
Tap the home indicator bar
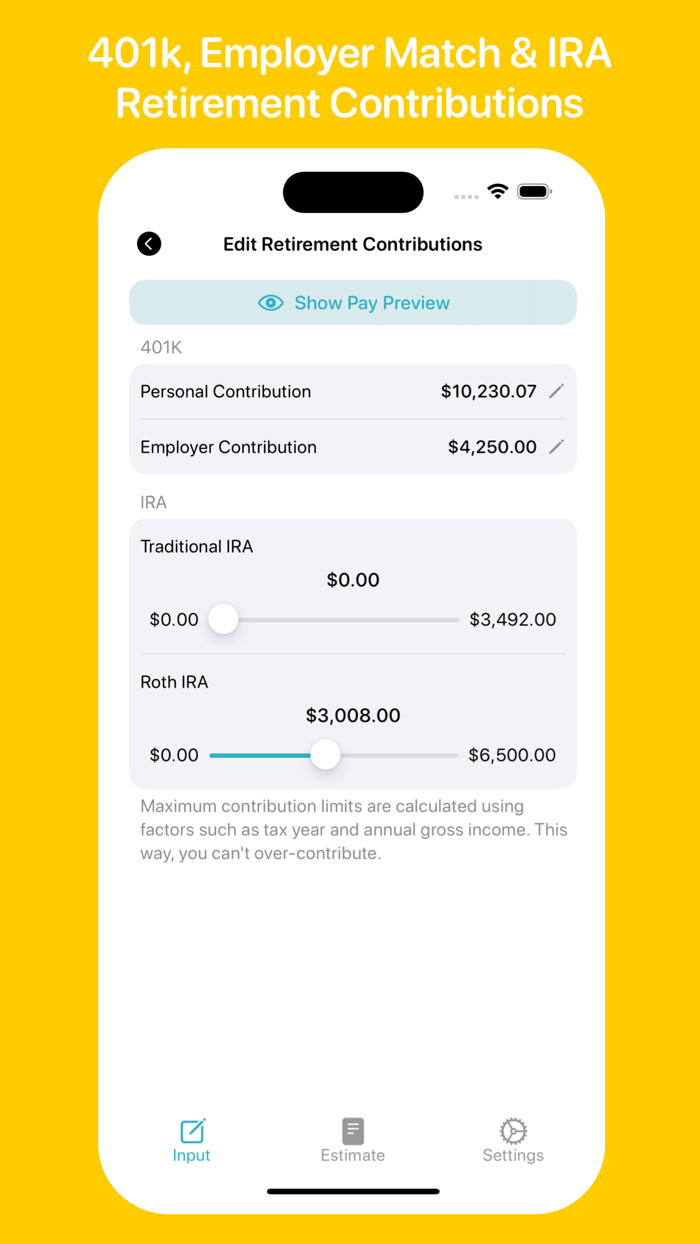tap(352, 1191)
